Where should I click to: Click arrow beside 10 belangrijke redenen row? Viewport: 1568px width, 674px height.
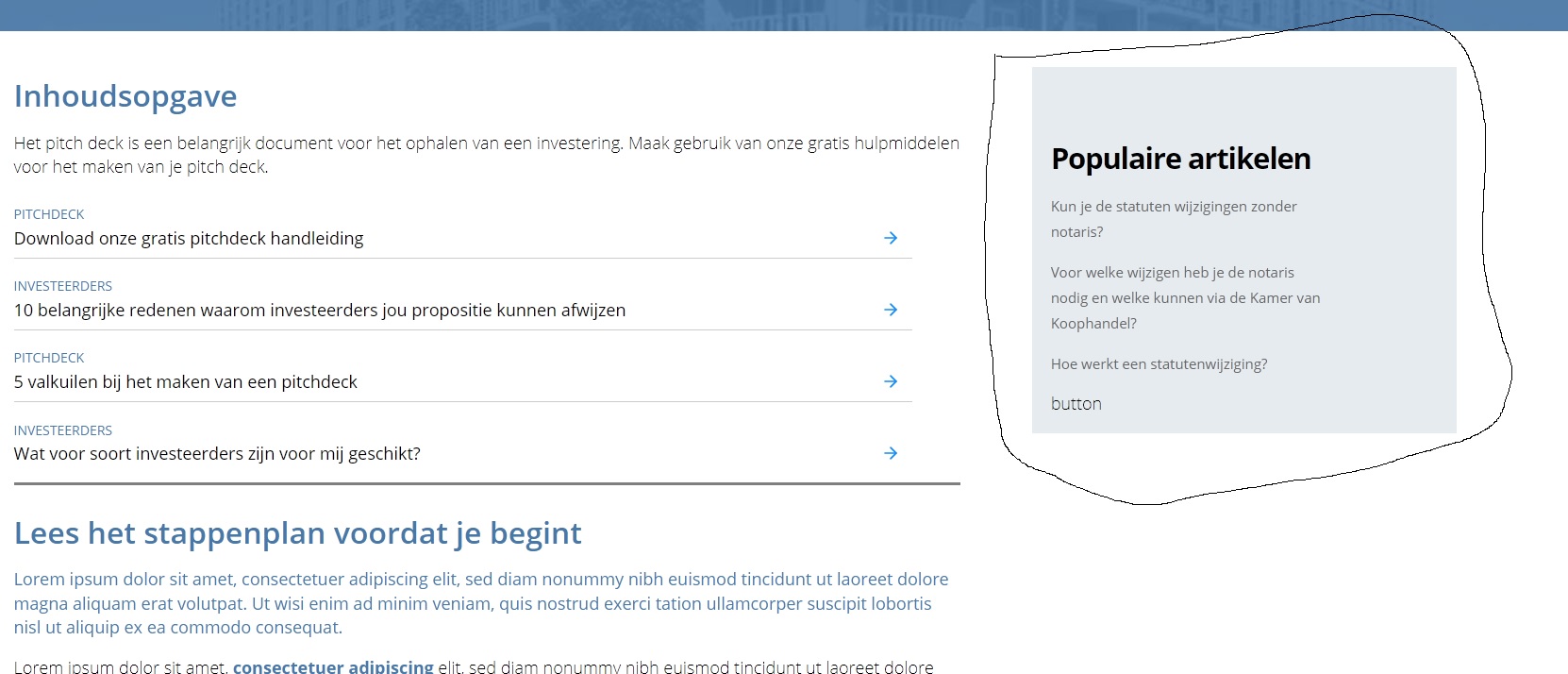pyautogui.click(x=891, y=310)
